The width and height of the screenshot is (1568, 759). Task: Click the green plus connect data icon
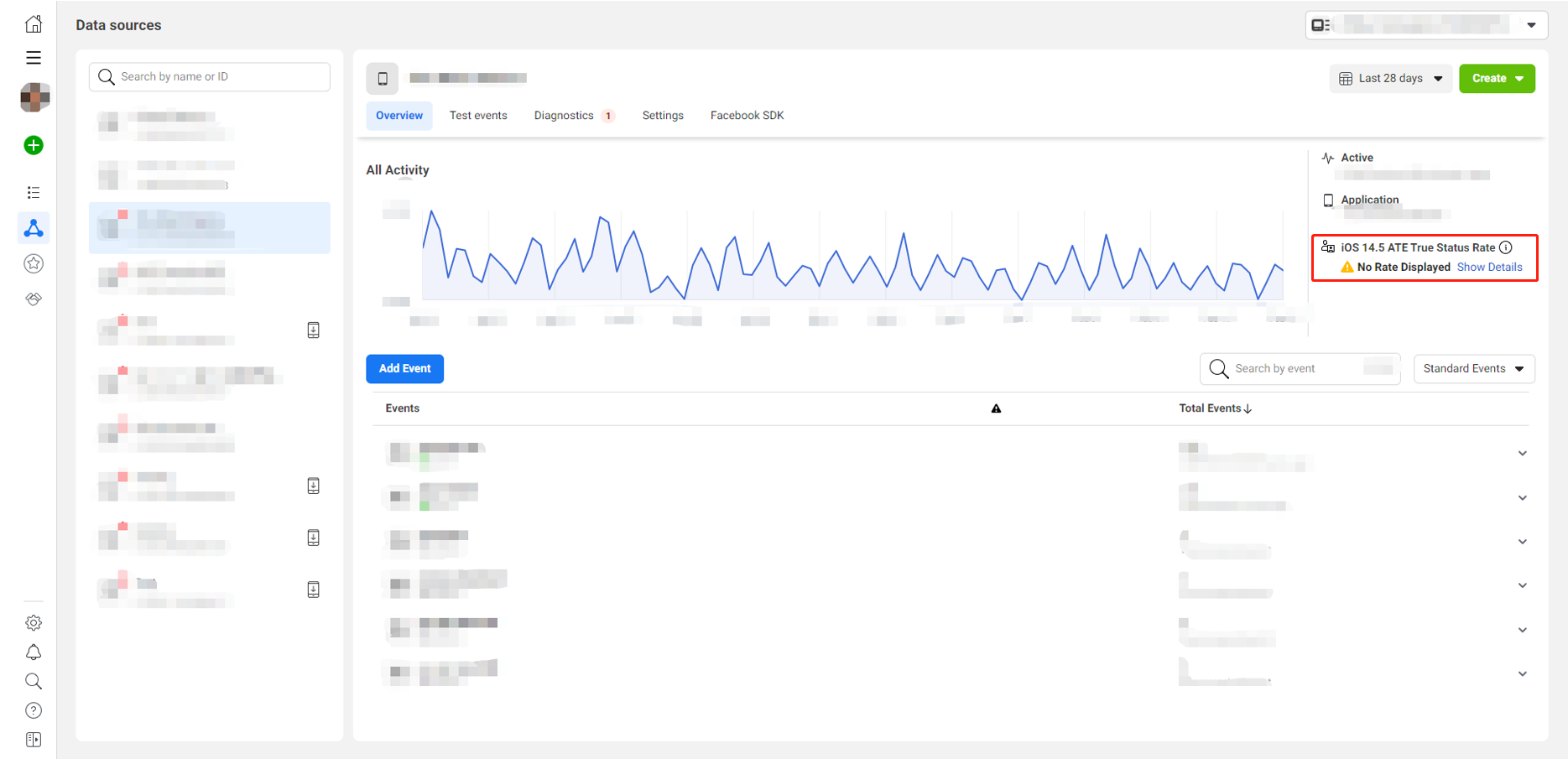[x=34, y=145]
